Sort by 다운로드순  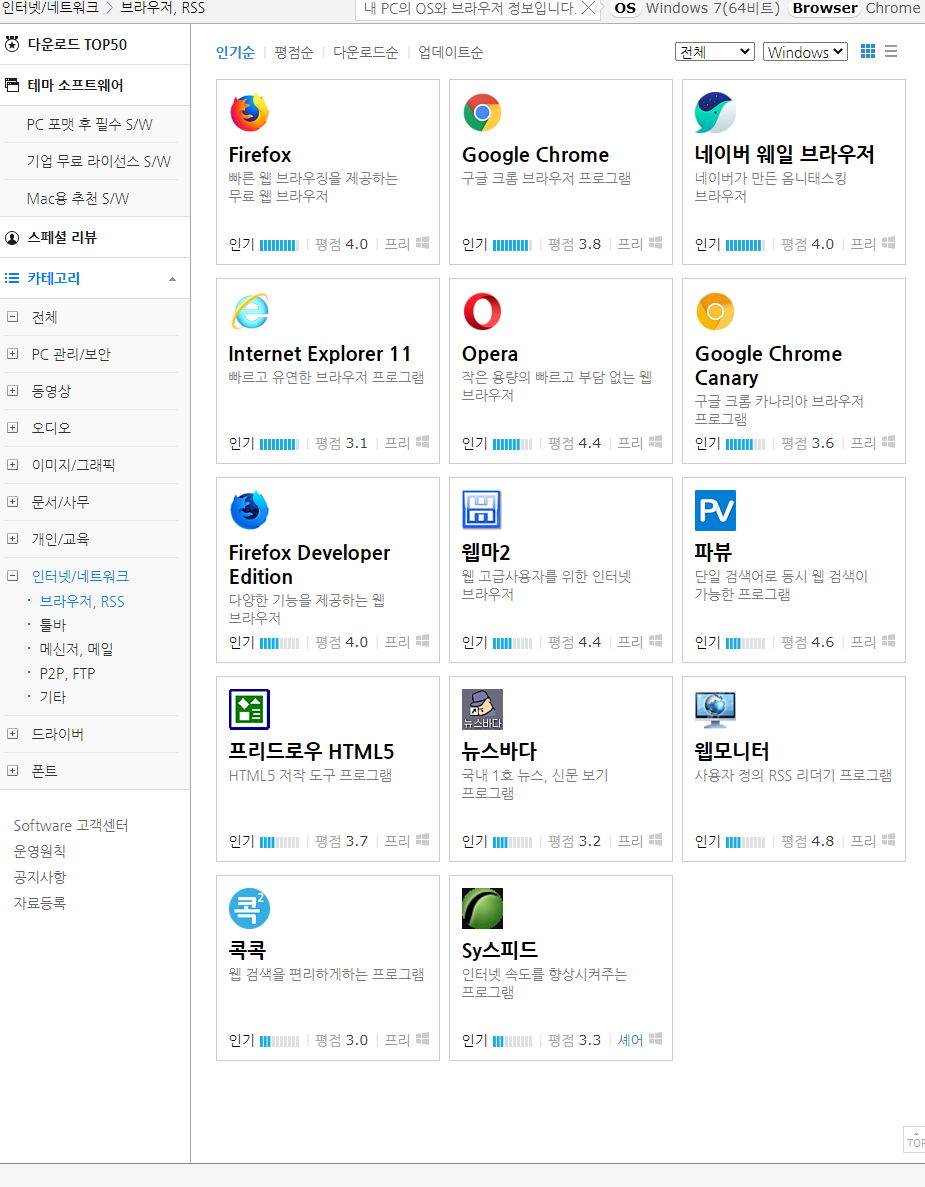[x=366, y=52]
